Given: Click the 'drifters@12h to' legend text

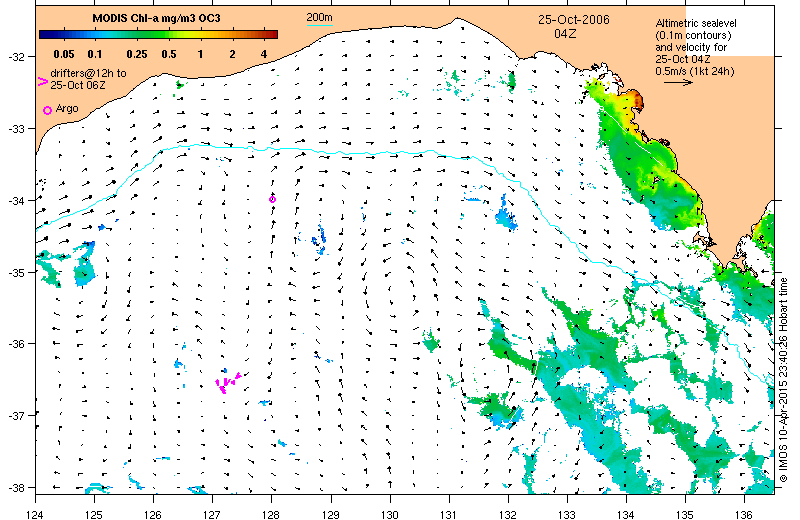Looking at the screenshot, I should (88, 73).
